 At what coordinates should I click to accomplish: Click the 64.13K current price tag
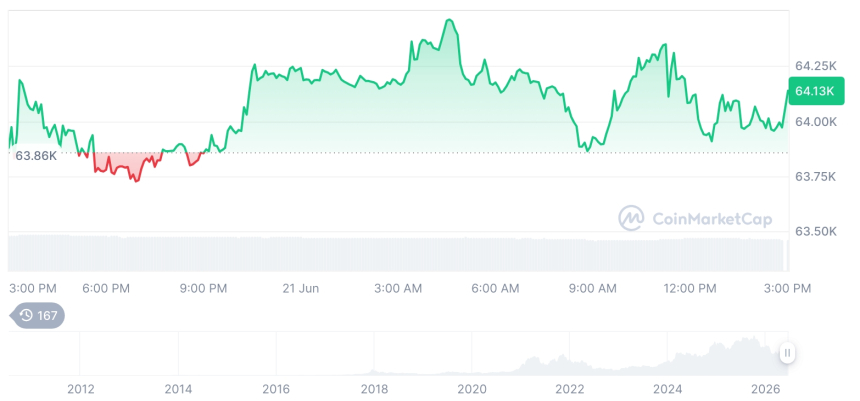816,91
